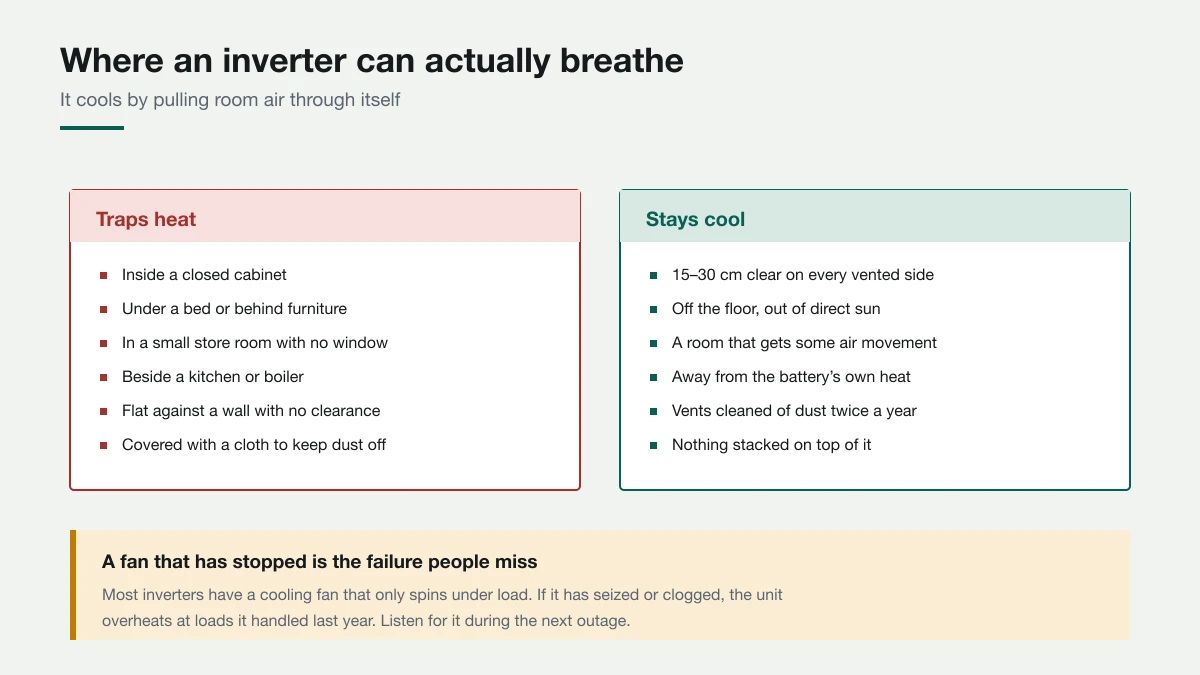Viewport: 1200px width, 675px height.
Task: Click 'Flat against a wall' bullet text
Action: (251, 411)
